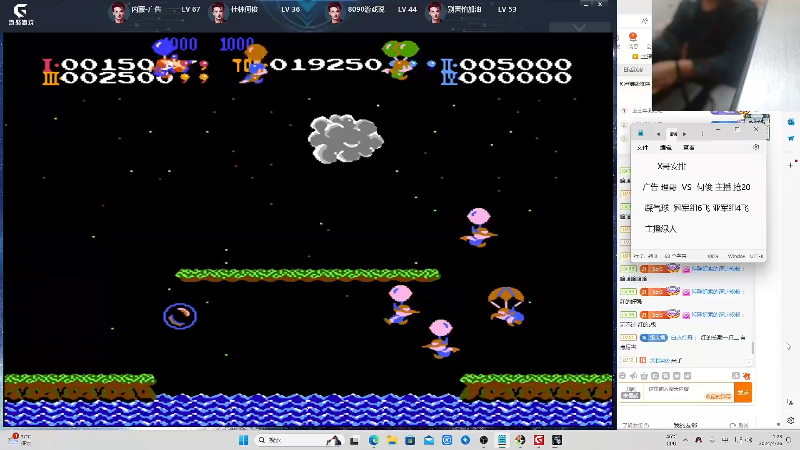Image resolution: width=800 pixels, height=450 pixels.
Task: Click the refresh link below chat input
Action: pos(739,425)
